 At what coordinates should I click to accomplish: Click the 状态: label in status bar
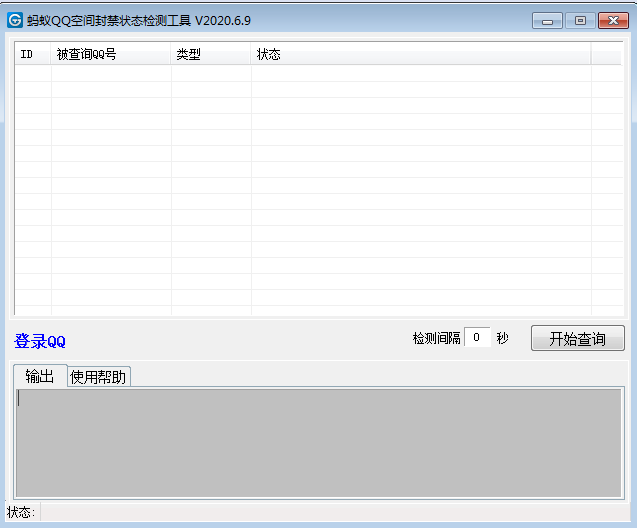[x=21, y=512]
